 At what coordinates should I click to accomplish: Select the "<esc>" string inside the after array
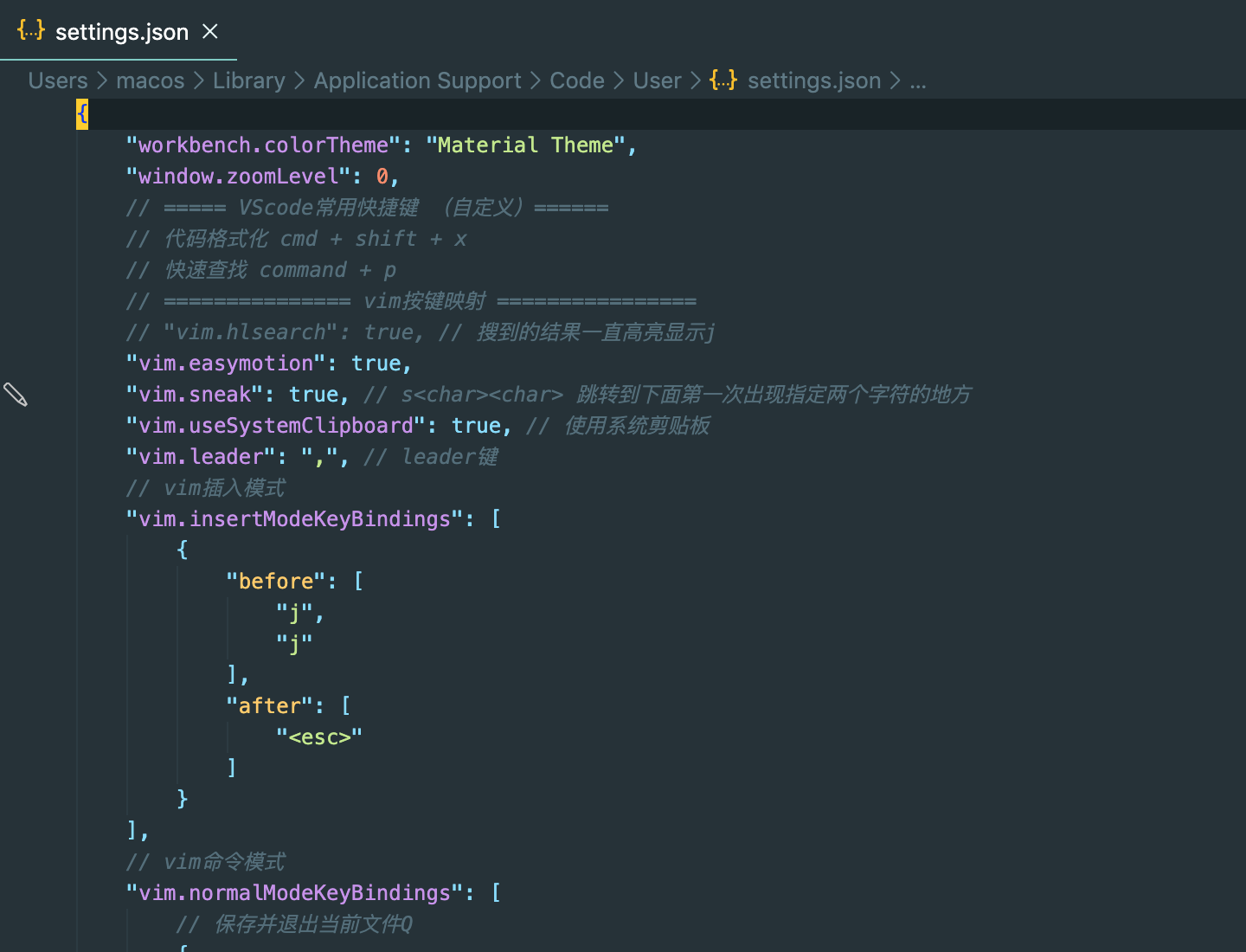(320, 736)
